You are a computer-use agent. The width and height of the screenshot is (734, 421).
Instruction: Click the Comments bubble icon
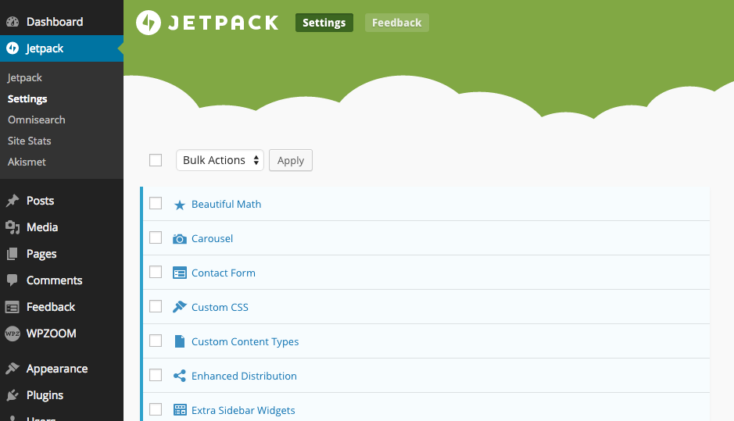click(13, 280)
